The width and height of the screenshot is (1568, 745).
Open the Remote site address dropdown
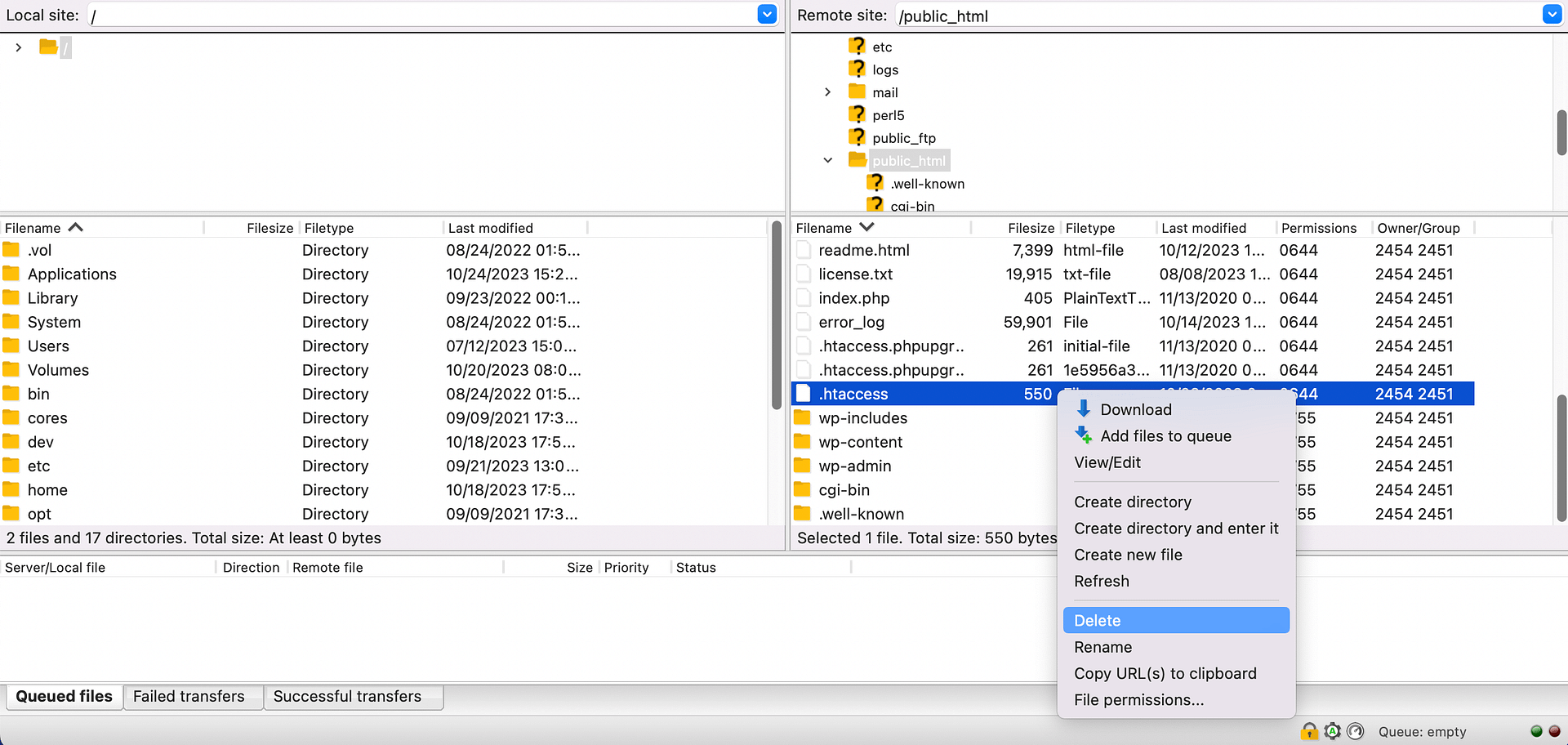pyautogui.click(x=1551, y=14)
